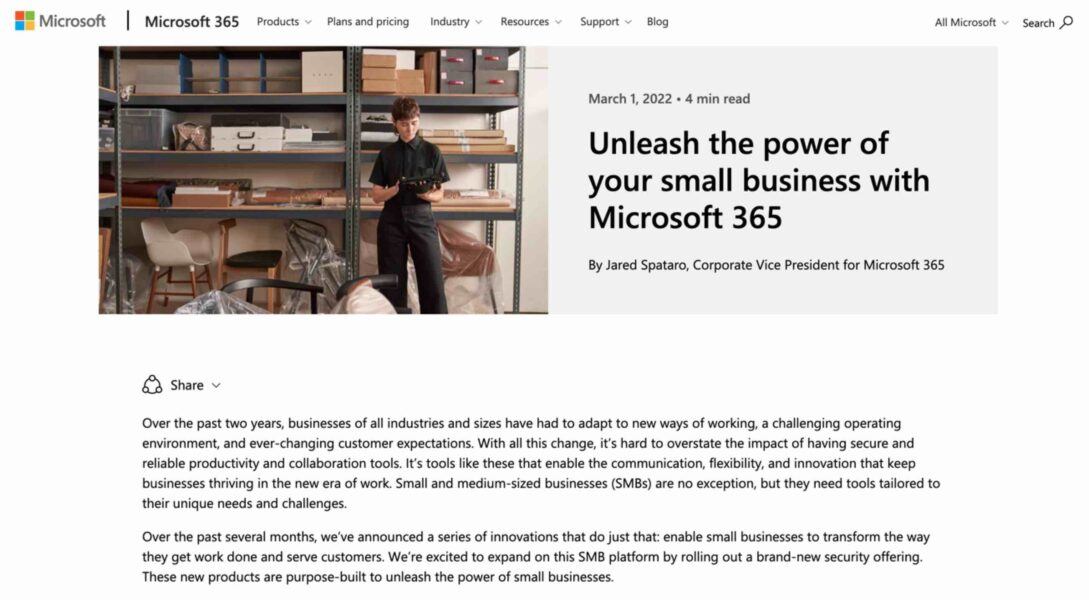
Task: Click the Share icon below the banner
Action: coord(152,385)
